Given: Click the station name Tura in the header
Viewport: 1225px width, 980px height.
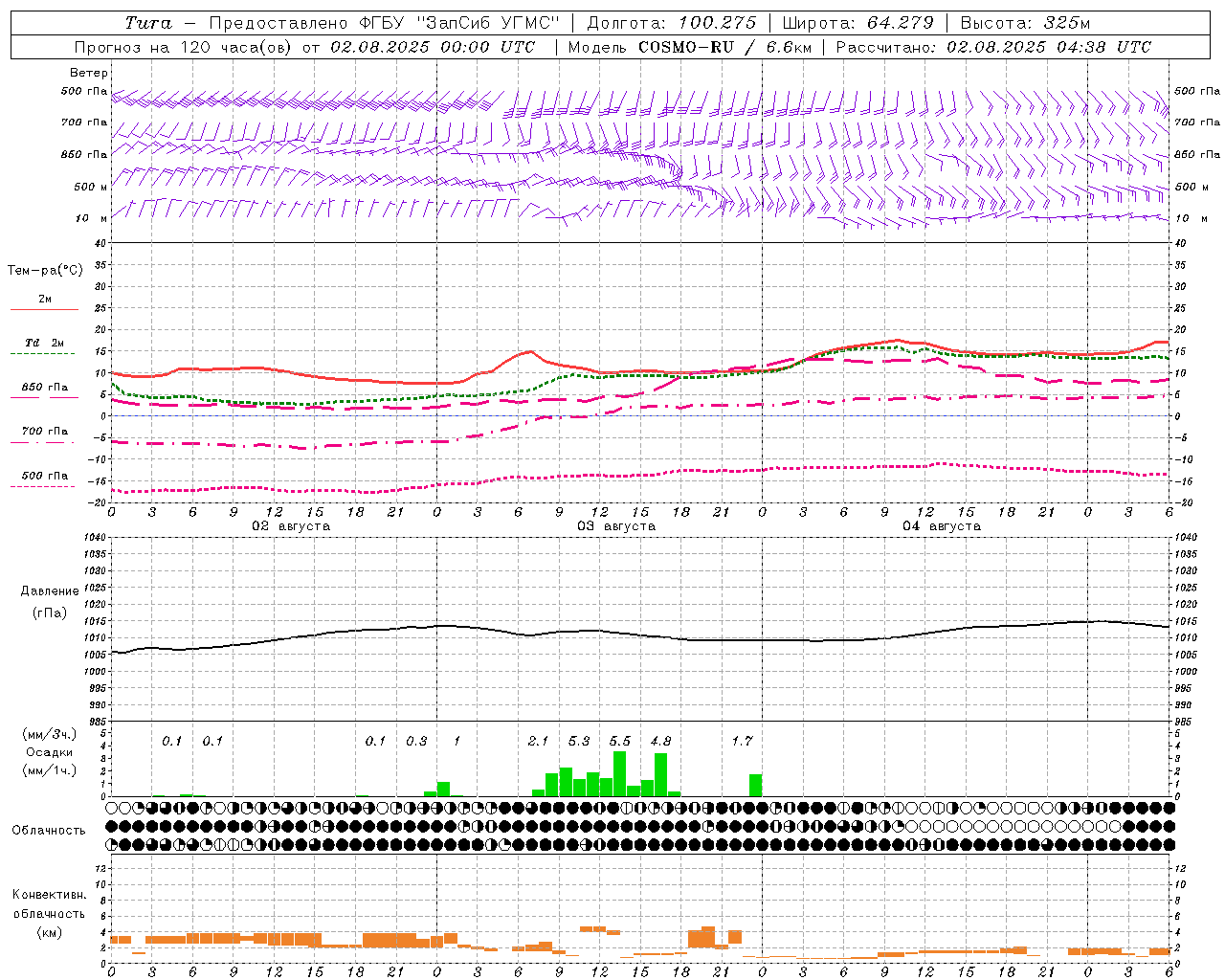Looking at the screenshot, I should click(148, 23).
